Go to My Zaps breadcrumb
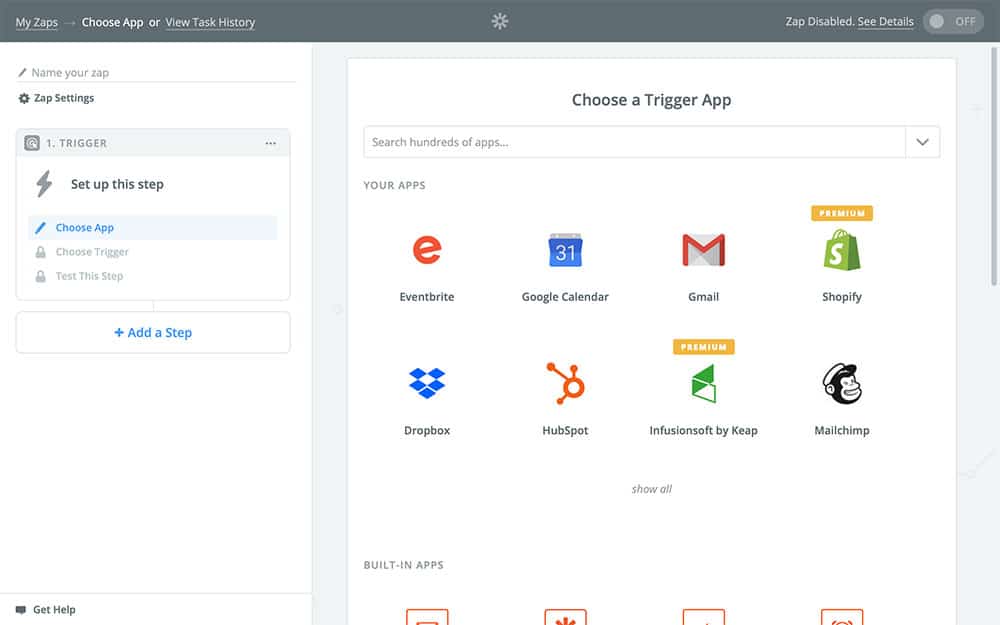 coord(36,22)
